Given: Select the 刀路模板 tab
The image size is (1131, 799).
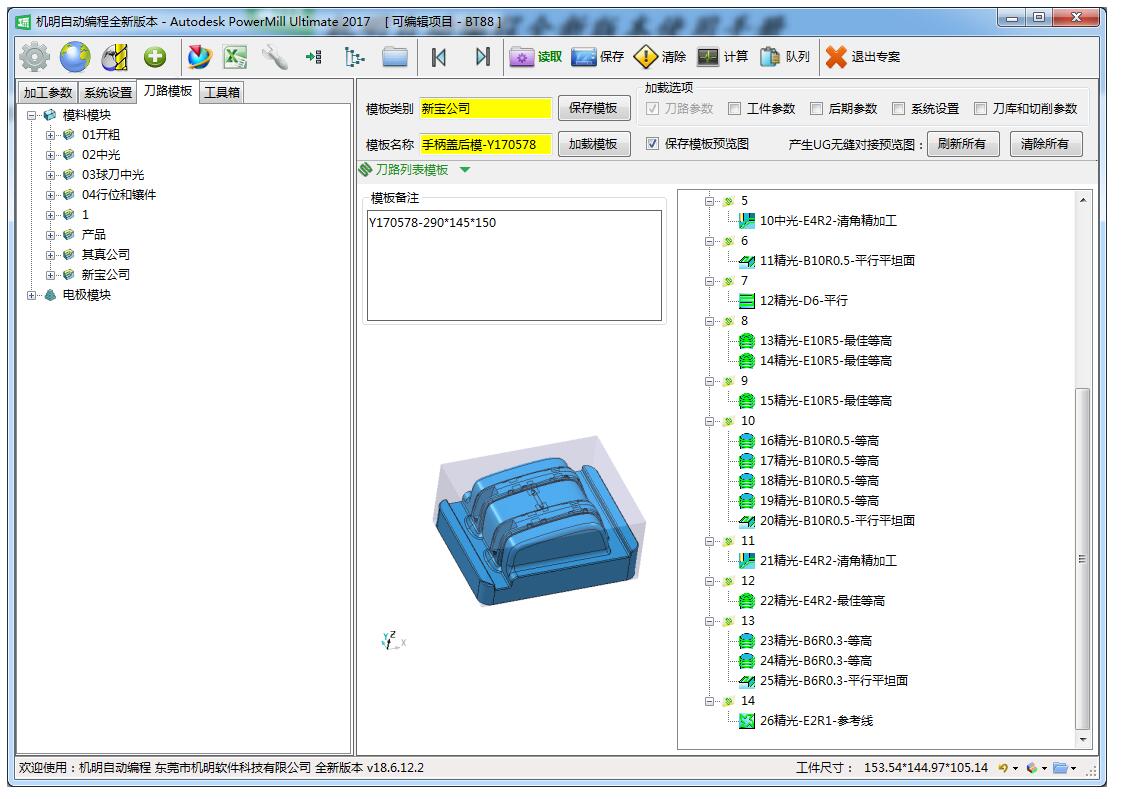Looking at the screenshot, I should tap(167, 91).
